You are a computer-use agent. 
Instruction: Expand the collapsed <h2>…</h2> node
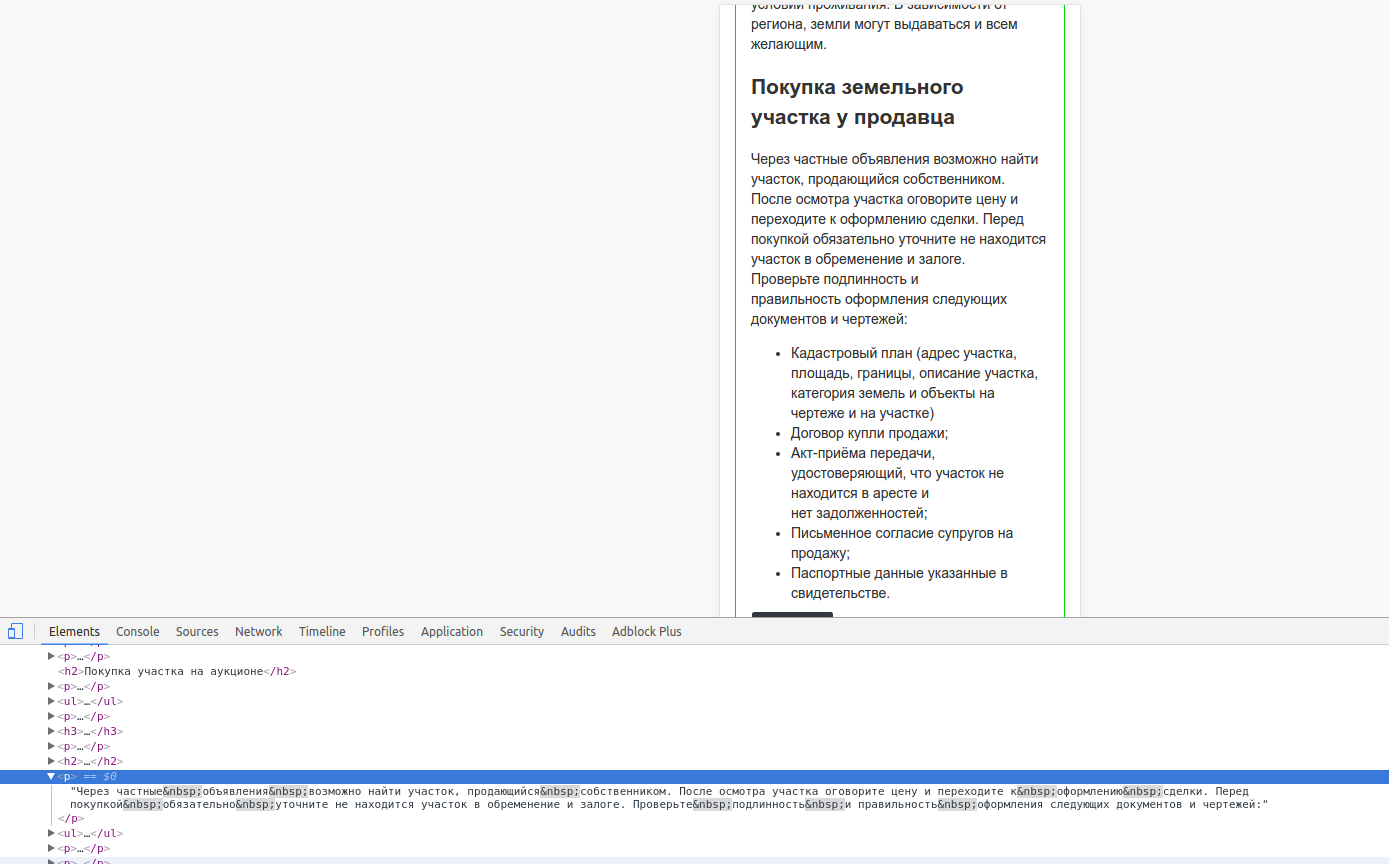51,762
